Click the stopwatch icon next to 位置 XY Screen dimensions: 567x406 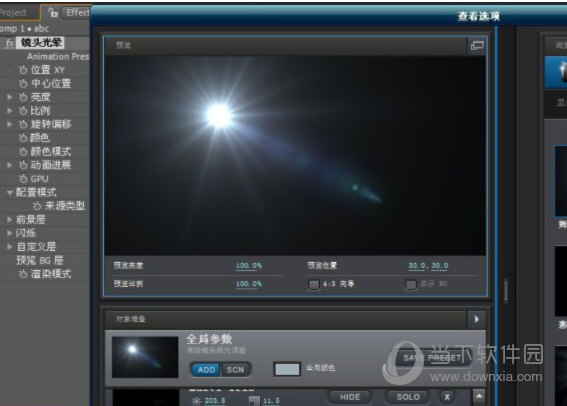tap(23, 70)
